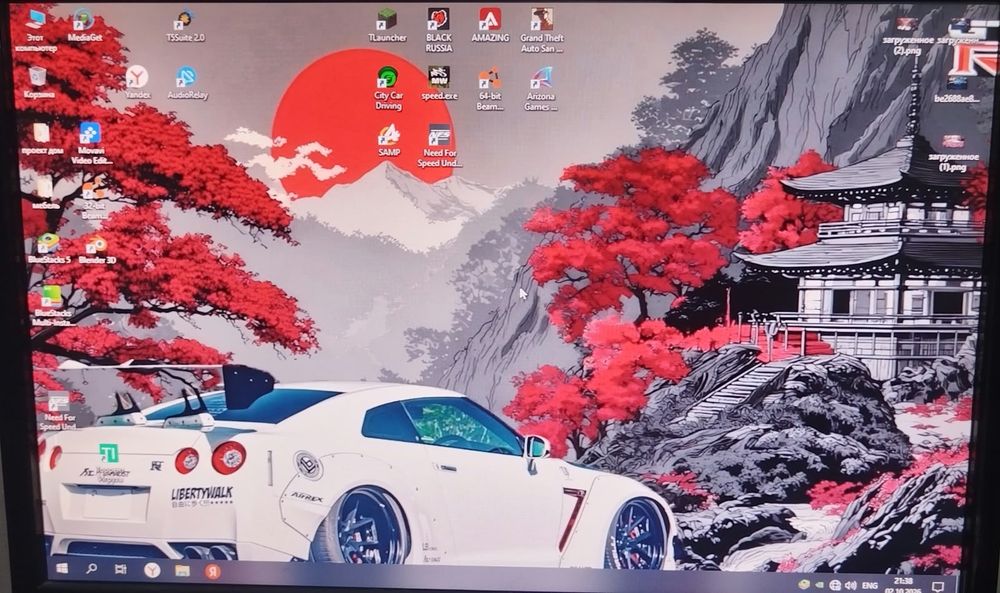Open the volume speaker tray icon

point(850,585)
